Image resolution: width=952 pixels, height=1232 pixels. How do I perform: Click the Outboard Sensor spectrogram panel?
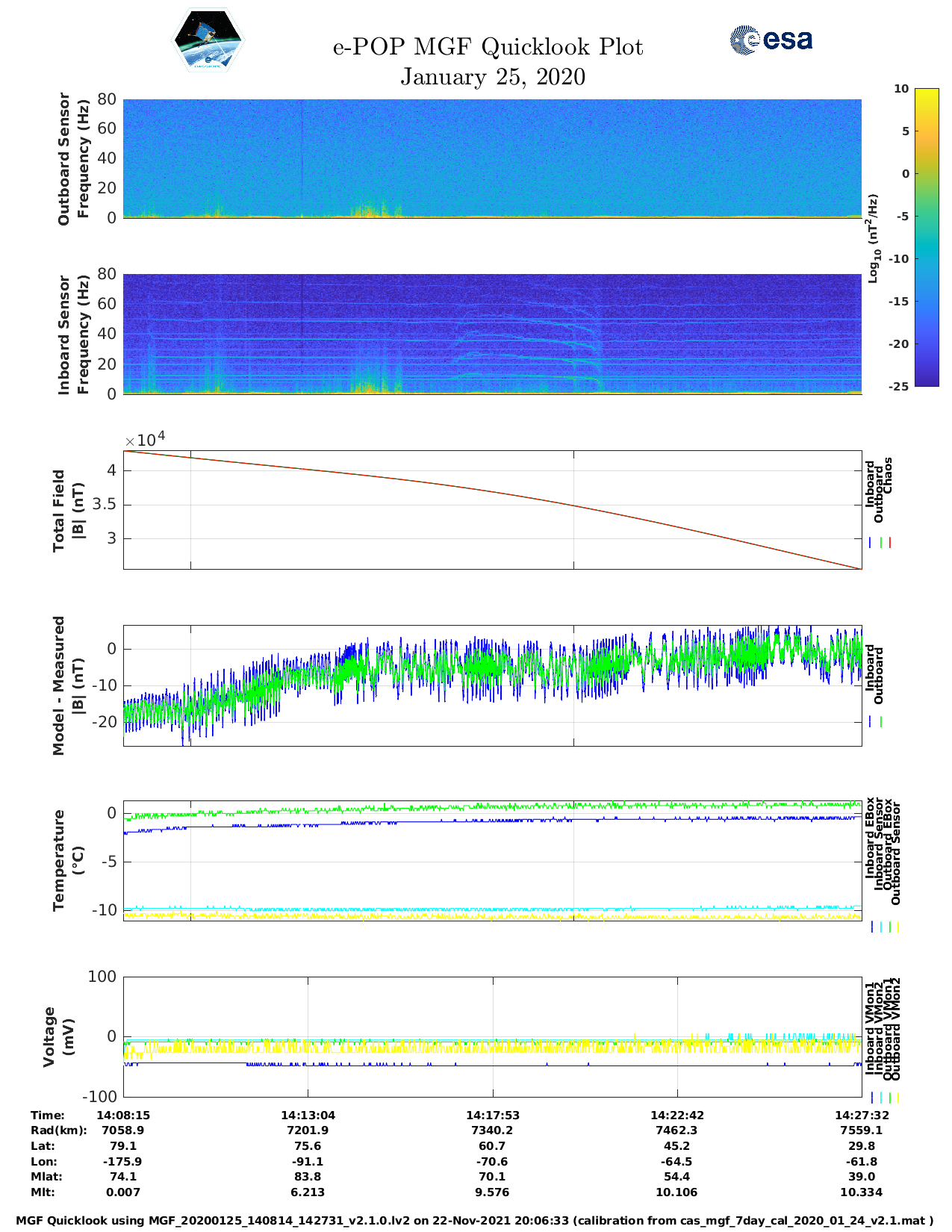click(x=492, y=158)
